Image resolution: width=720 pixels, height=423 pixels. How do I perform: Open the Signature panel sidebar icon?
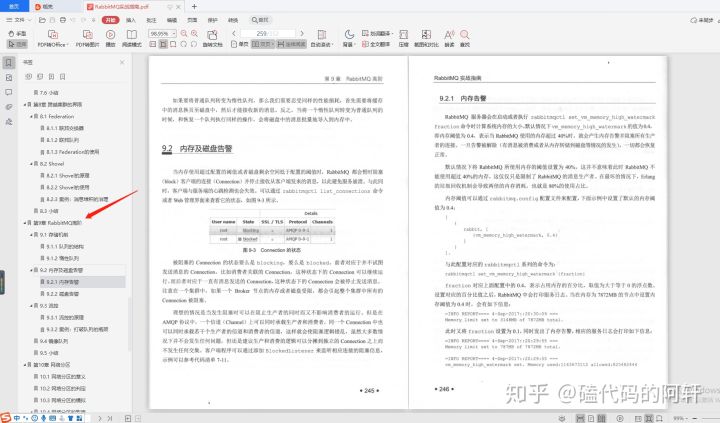pos(9,122)
